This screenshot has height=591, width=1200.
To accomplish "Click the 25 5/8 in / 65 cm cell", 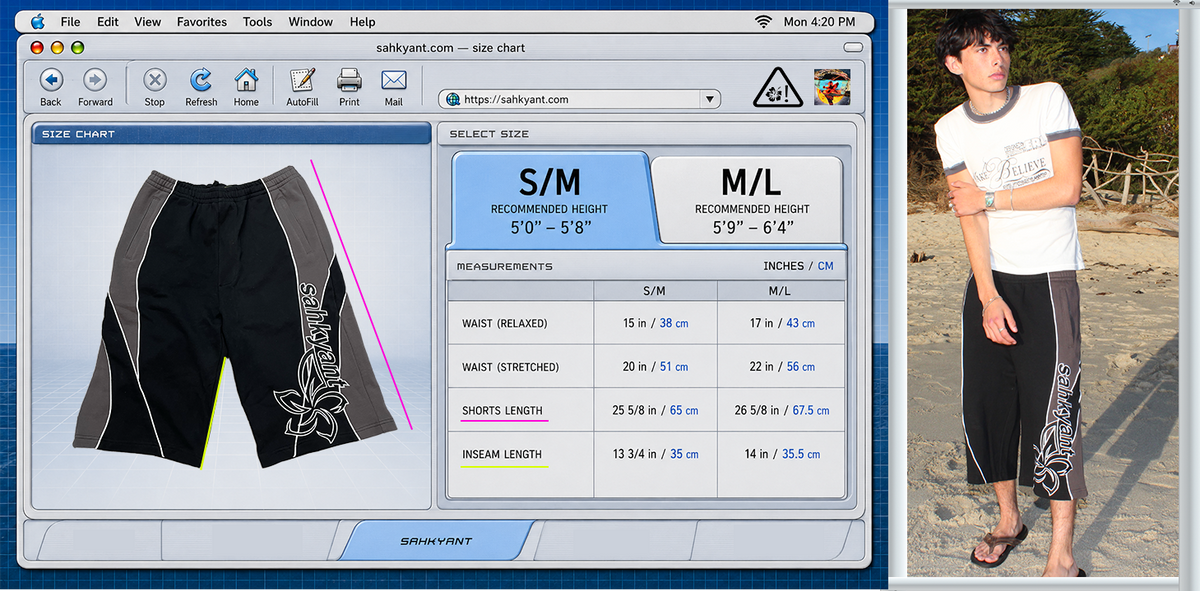I will coord(655,411).
